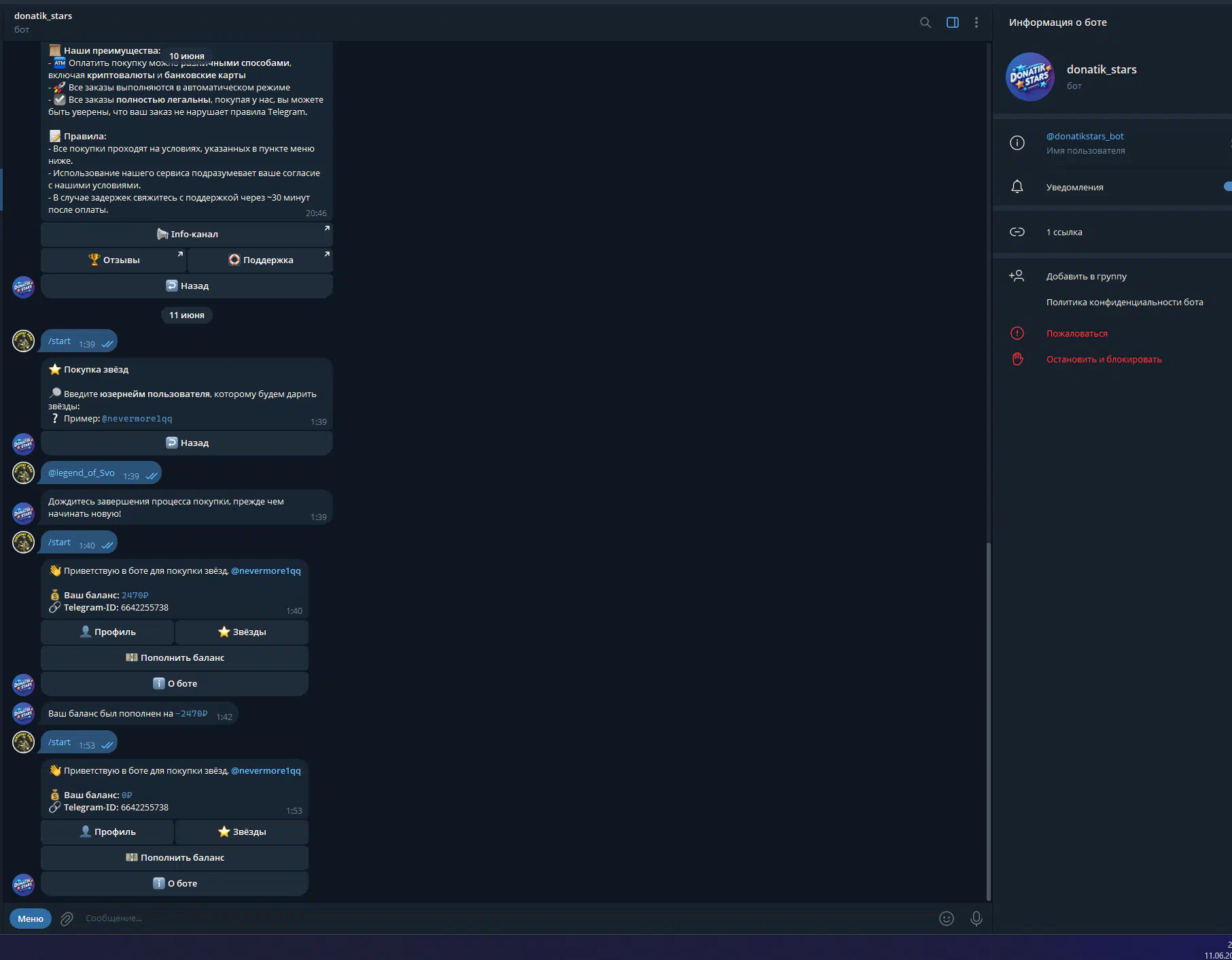This screenshot has width=1232, height=960.
Task: Click the paperclip attach file icon
Action: 67,919
